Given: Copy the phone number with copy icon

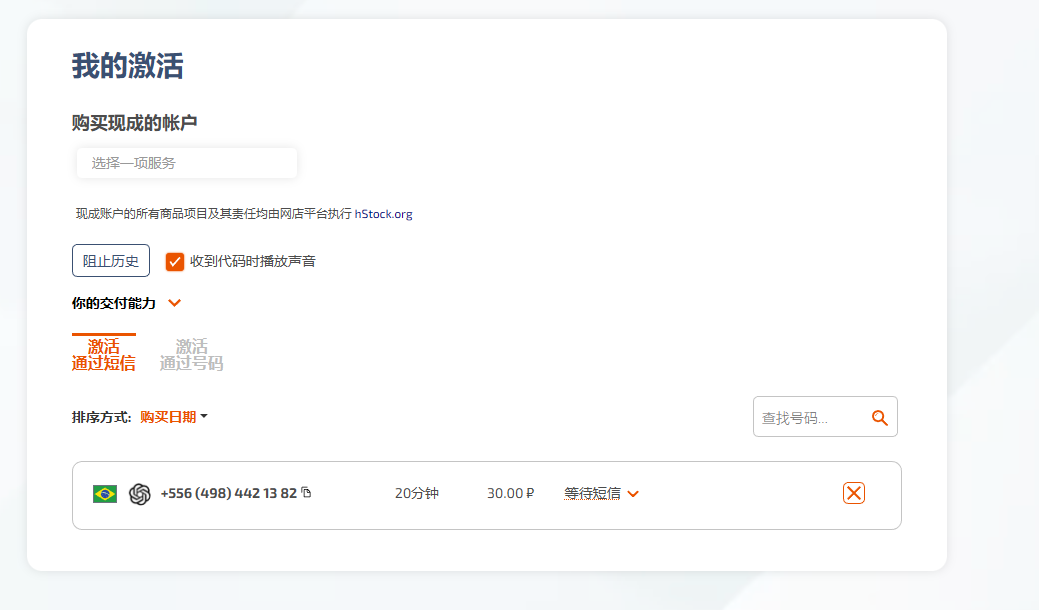Looking at the screenshot, I should coord(306,492).
